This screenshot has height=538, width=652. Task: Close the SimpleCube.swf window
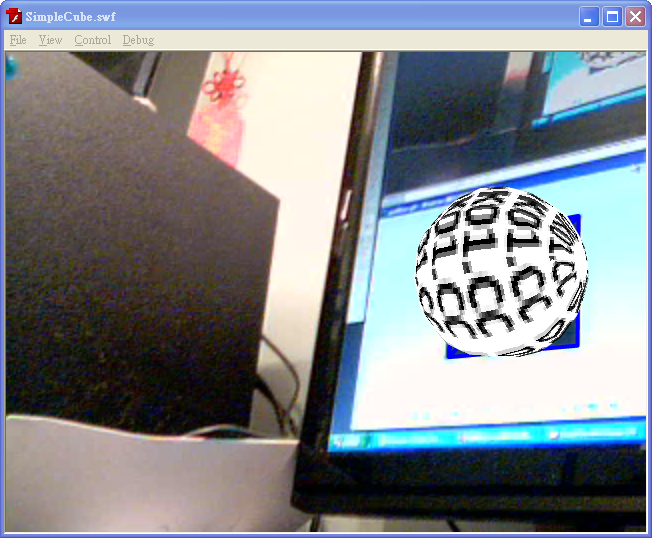[635, 17]
